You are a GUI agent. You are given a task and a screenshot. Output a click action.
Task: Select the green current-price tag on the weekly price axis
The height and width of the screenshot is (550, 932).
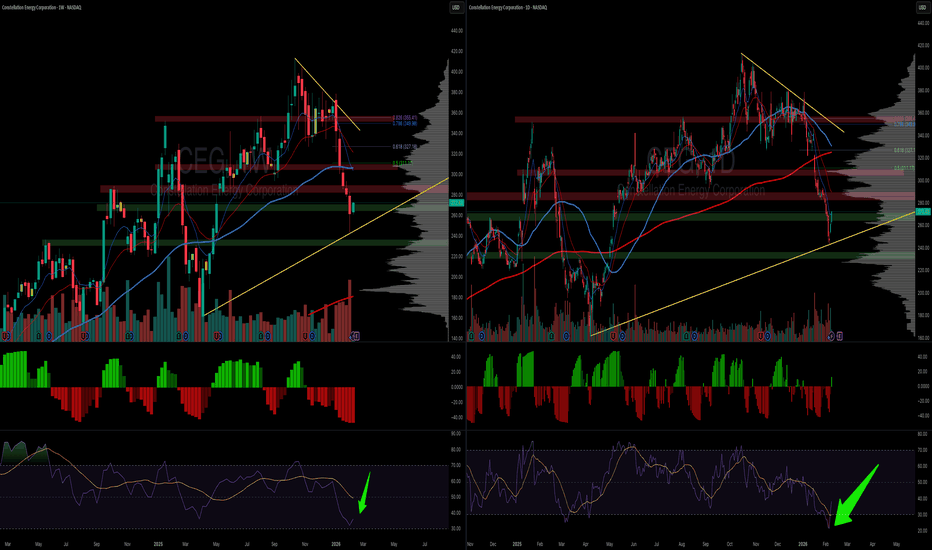coord(456,203)
